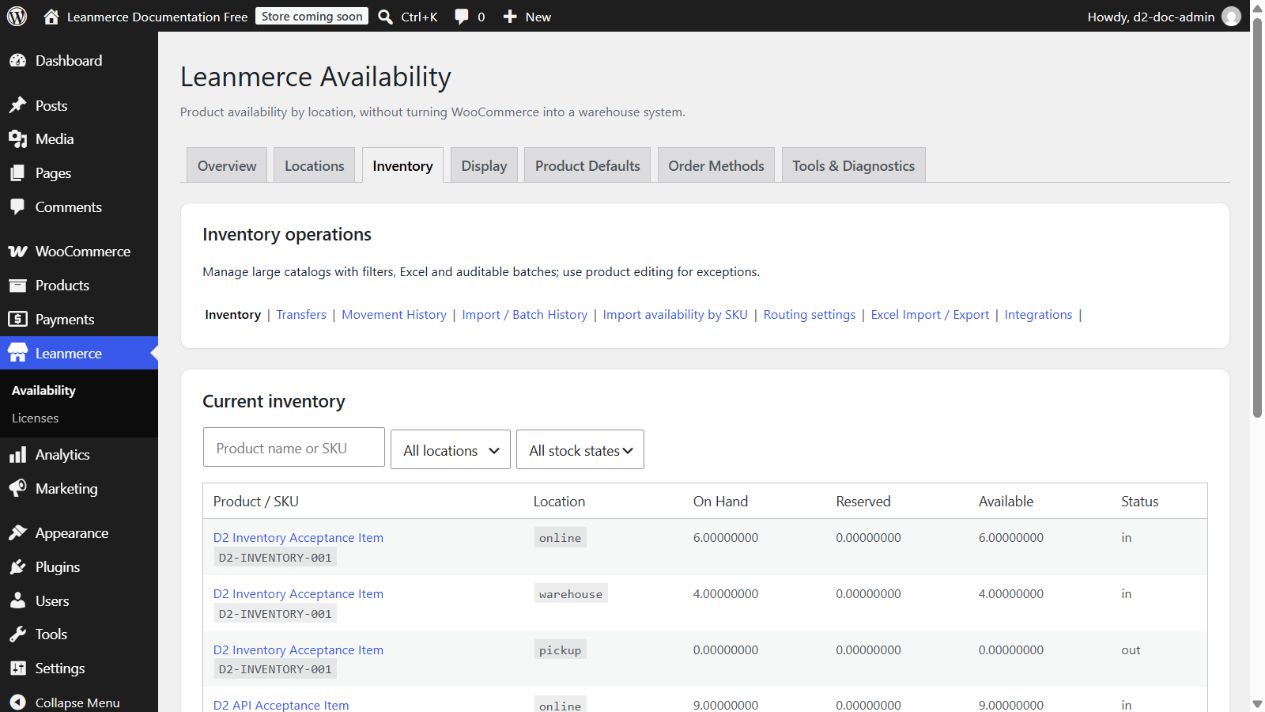Click the Ctrl+K search shortcut label
The height and width of the screenshot is (712, 1265).
coord(419,17)
